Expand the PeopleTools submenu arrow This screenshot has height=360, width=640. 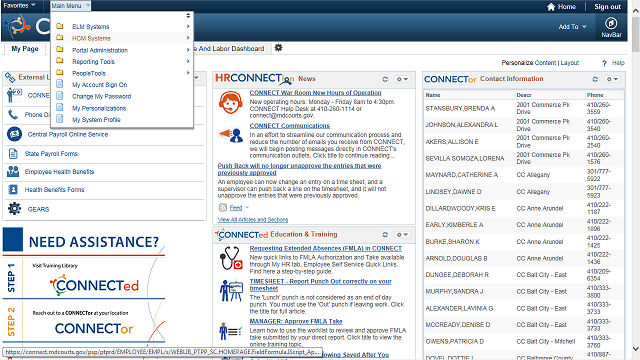click(188, 73)
